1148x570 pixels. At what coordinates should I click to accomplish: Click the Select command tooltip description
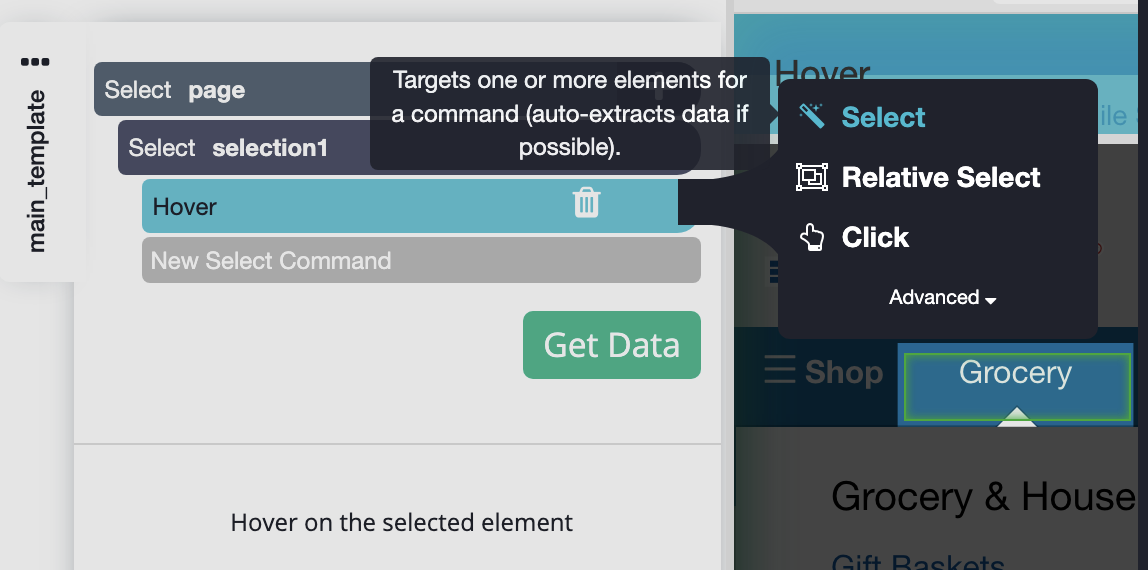click(569, 113)
